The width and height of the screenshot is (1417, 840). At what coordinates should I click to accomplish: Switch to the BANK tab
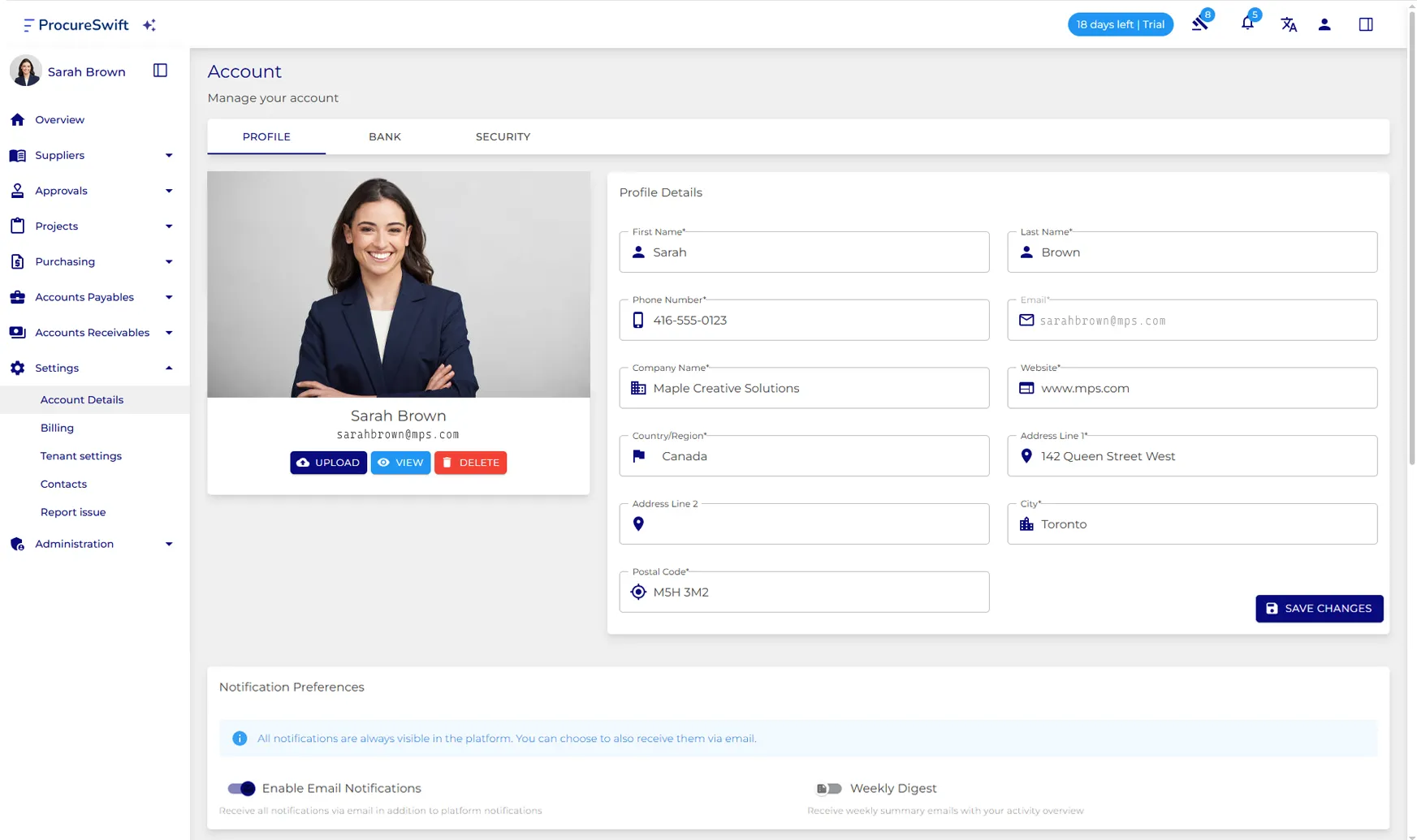pos(384,136)
